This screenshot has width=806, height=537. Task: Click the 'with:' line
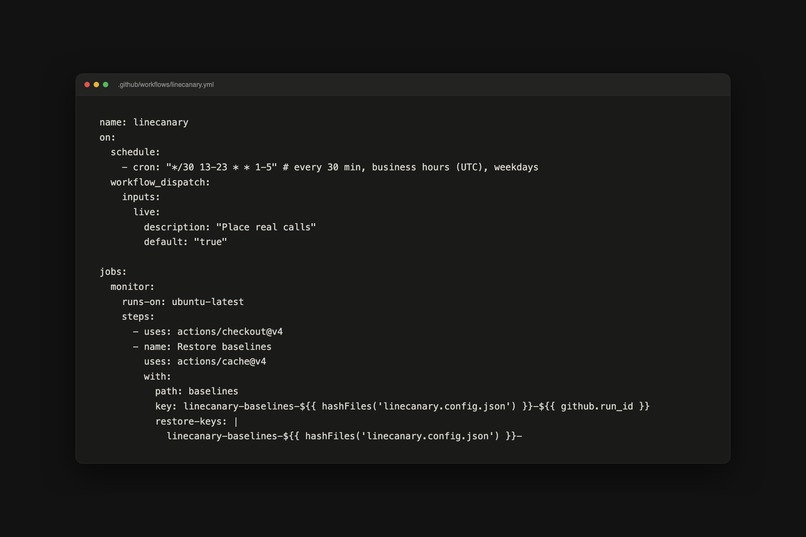pos(157,376)
